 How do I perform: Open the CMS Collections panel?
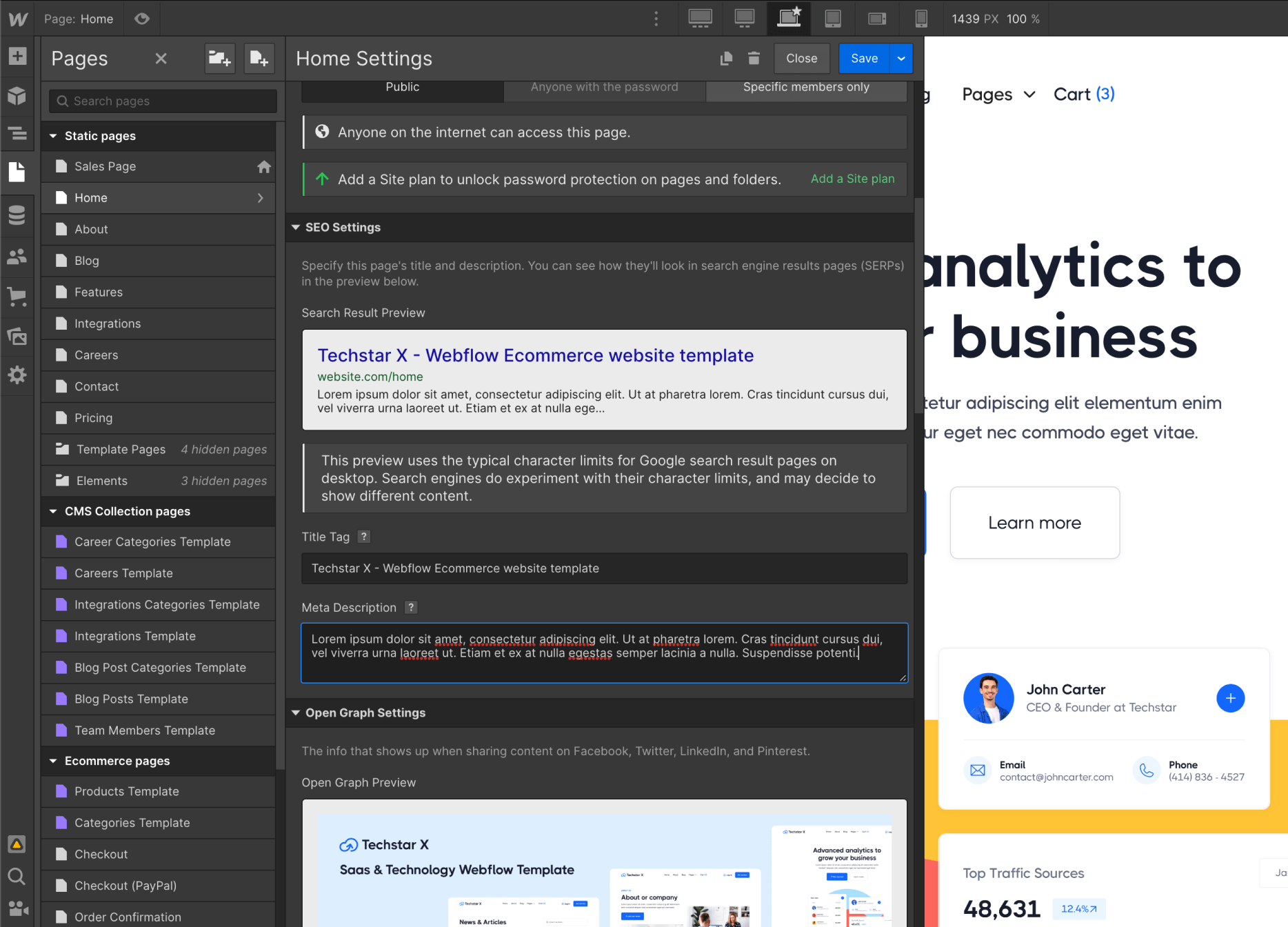tap(17, 215)
